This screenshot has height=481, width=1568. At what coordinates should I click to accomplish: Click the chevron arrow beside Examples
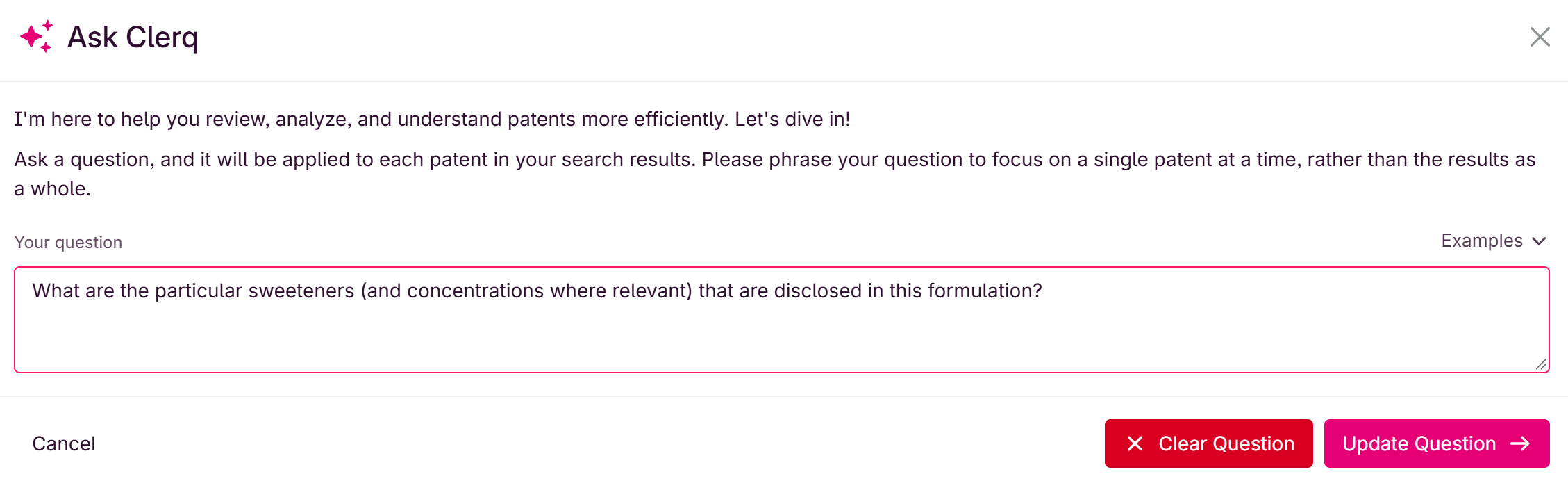tap(1539, 241)
